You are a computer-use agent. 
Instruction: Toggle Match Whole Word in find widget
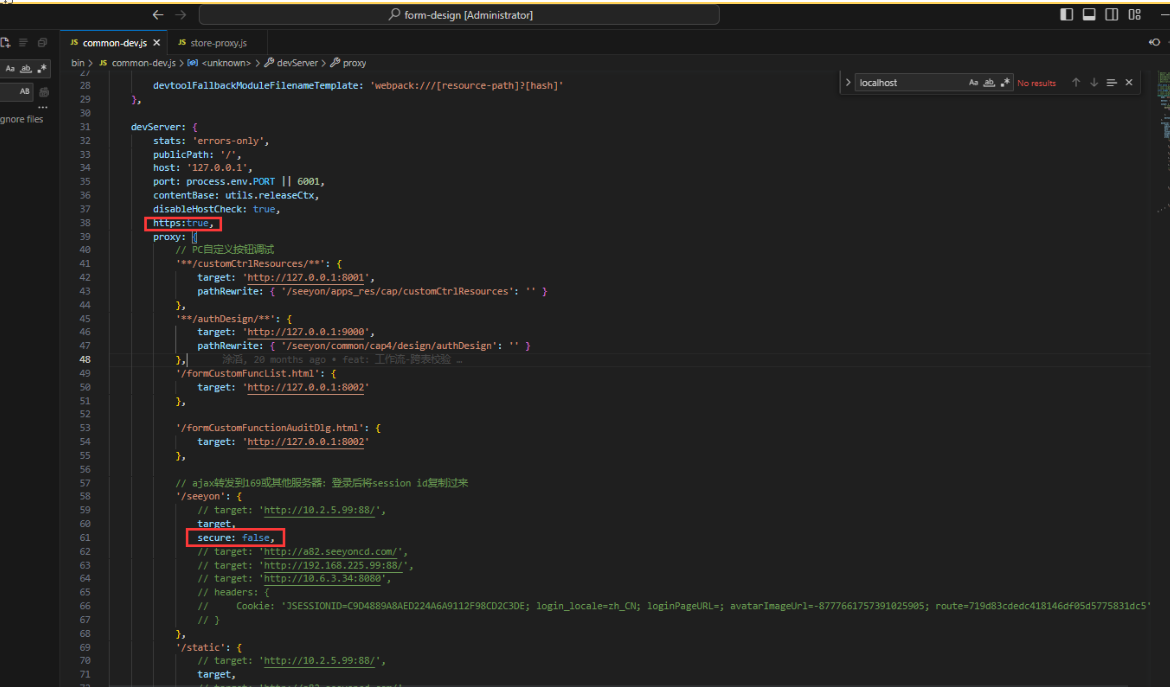tap(989, 83)
